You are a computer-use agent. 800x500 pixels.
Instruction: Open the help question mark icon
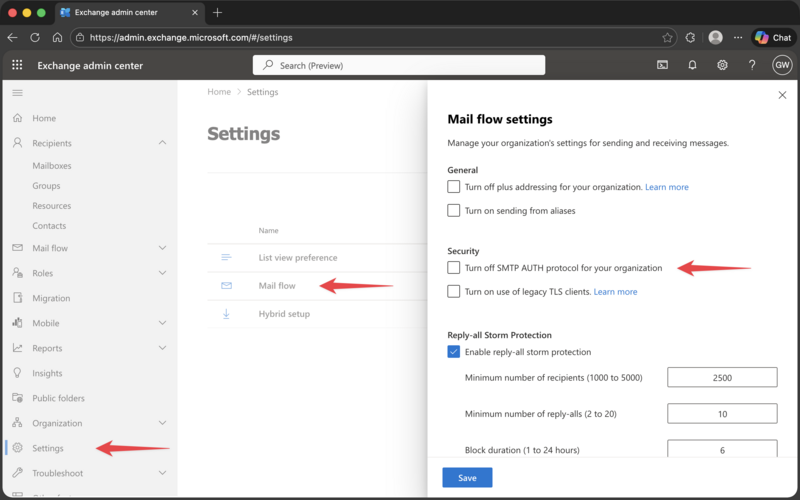click(x=752, y=65)
